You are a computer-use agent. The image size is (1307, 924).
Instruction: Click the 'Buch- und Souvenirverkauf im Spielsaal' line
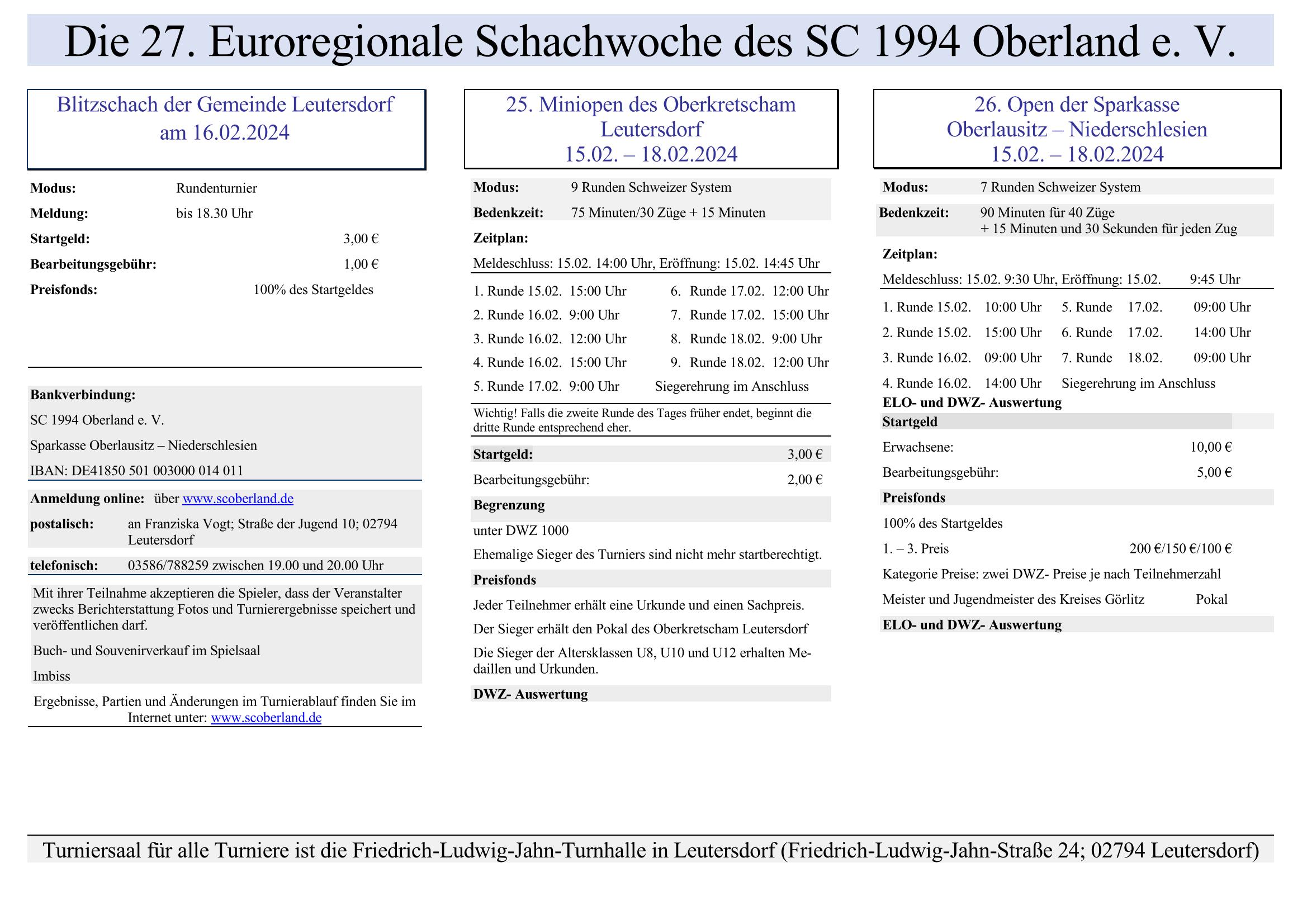[146, 651]
